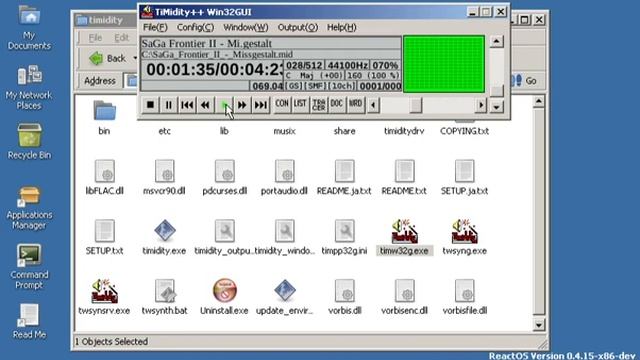Lower volume with the down arrow

point(496,107)
